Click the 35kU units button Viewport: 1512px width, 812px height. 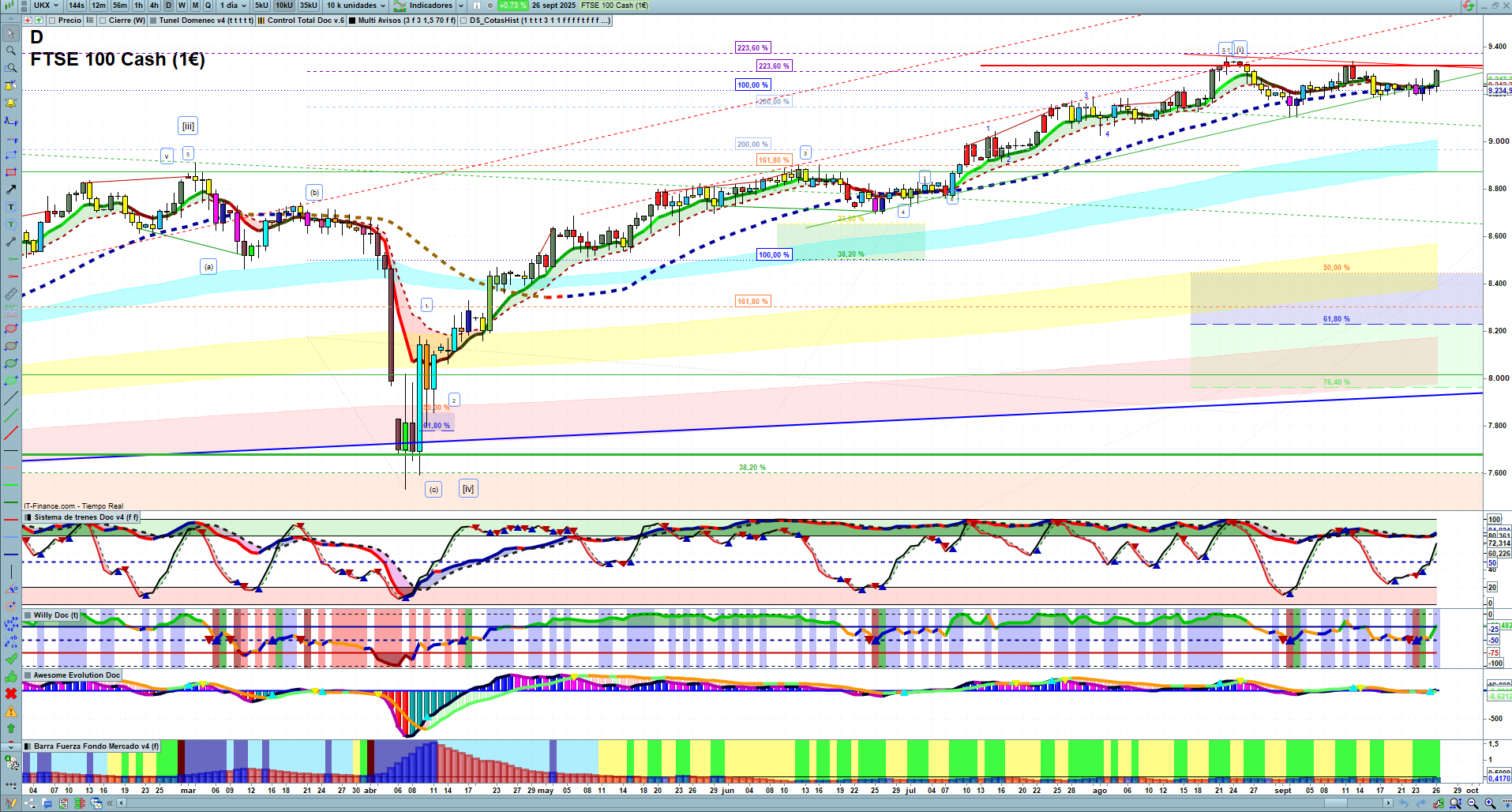pyautogui.click(x=309, y=6)
